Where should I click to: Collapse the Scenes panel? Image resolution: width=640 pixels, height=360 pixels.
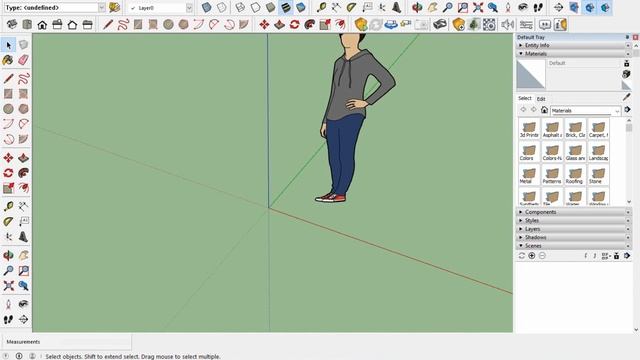(x=573, y=246)
